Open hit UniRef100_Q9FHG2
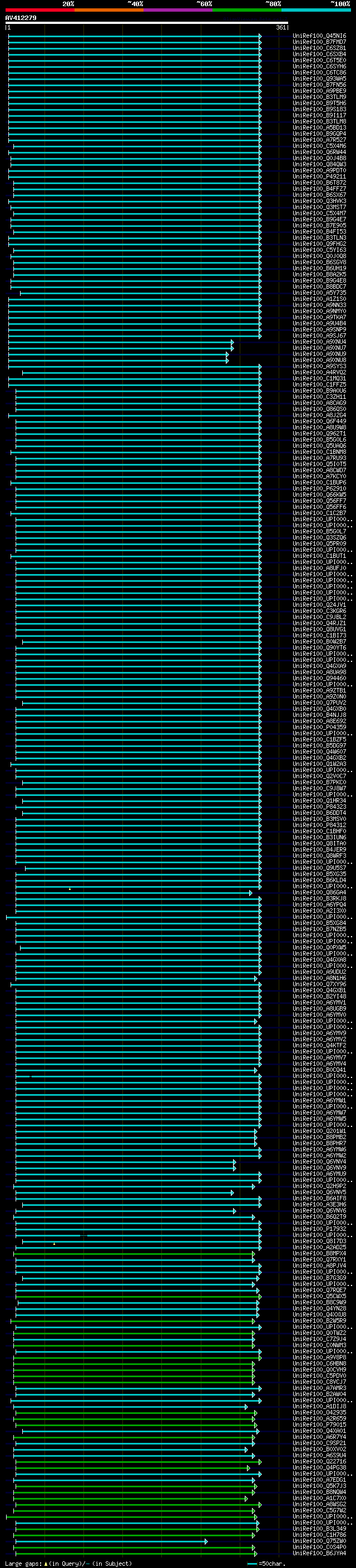This screenshot has height=1568, width=356. (319, 244)
